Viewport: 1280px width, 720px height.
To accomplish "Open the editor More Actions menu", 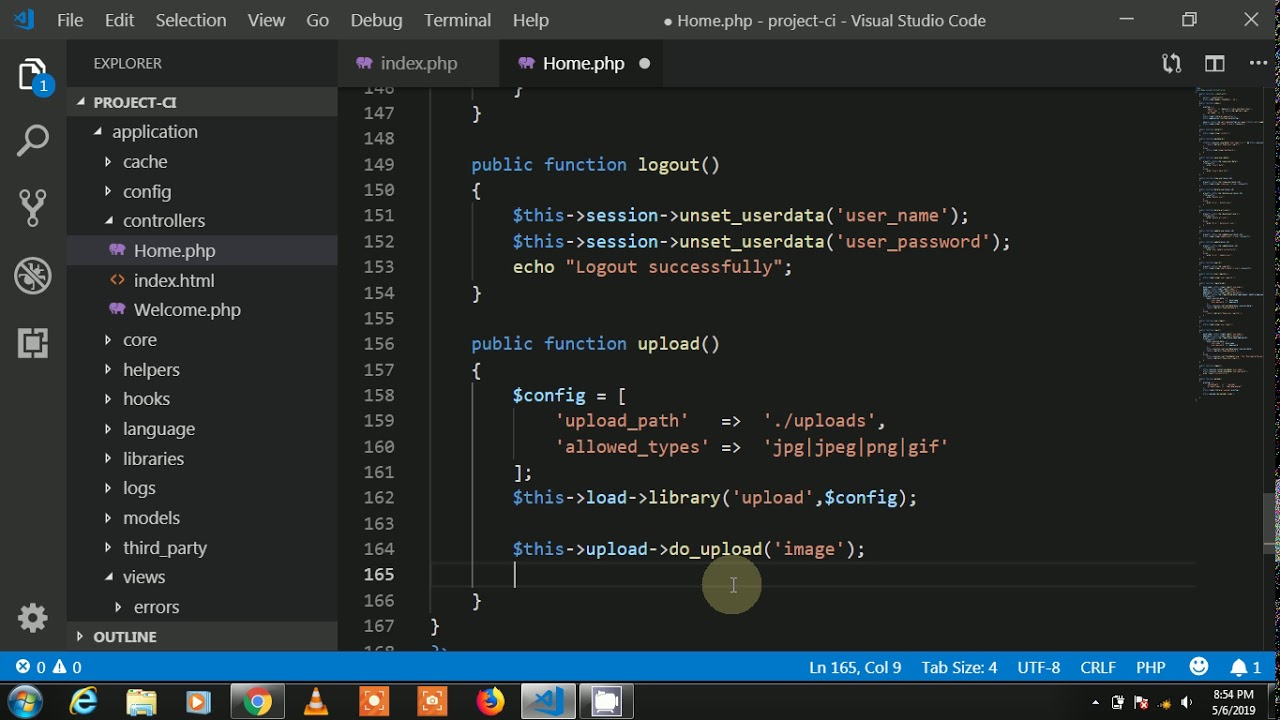I will pos(1258,64).
